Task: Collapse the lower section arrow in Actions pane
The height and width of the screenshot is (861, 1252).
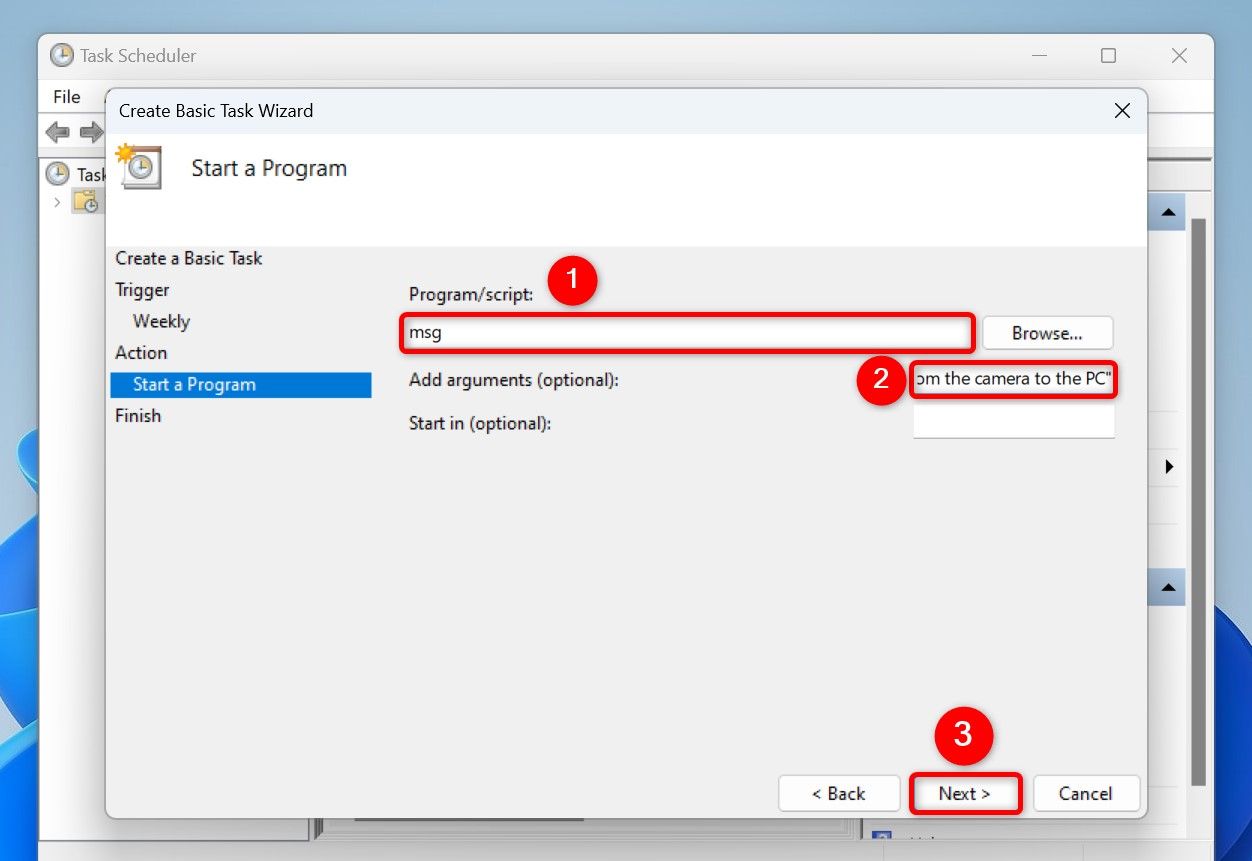Action: click(1167, 587)
